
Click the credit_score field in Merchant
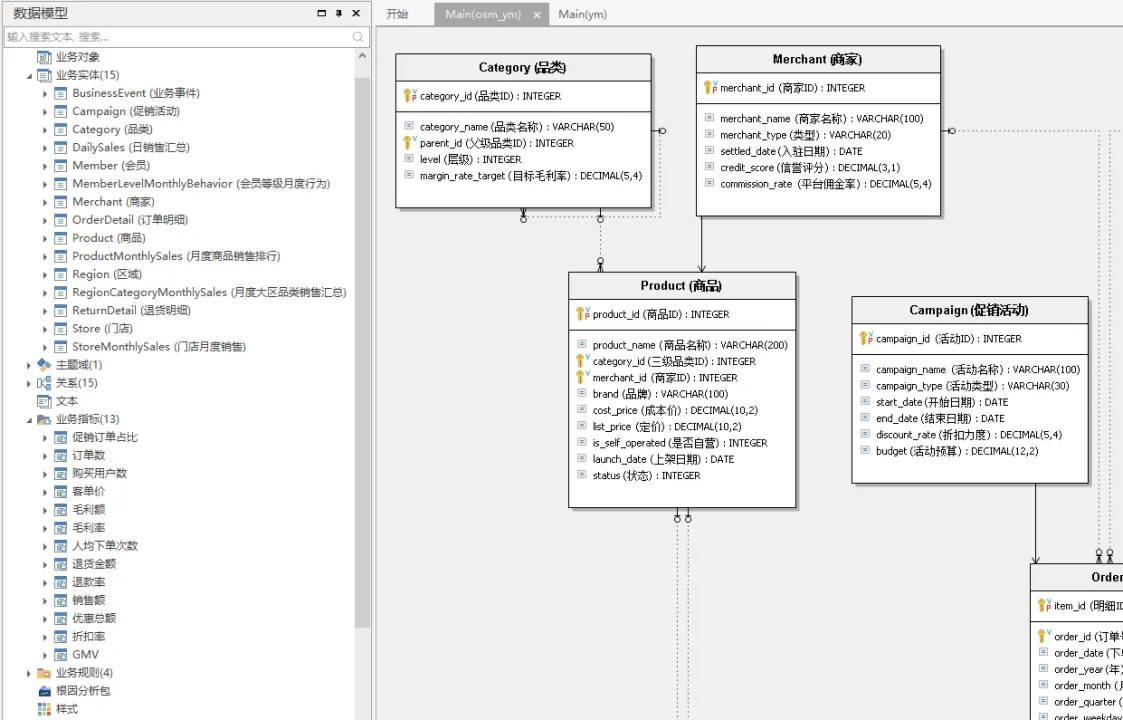click(810, 167)
